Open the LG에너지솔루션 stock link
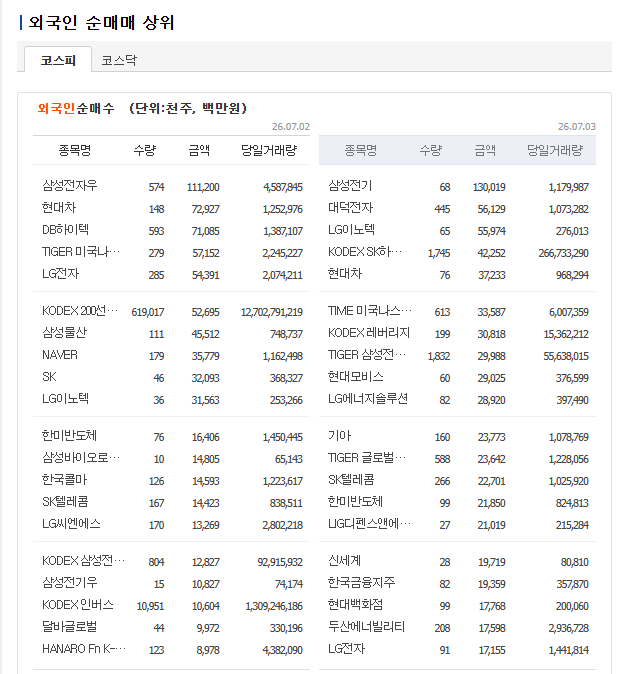 pyautogui.click(x=368, y=399)
